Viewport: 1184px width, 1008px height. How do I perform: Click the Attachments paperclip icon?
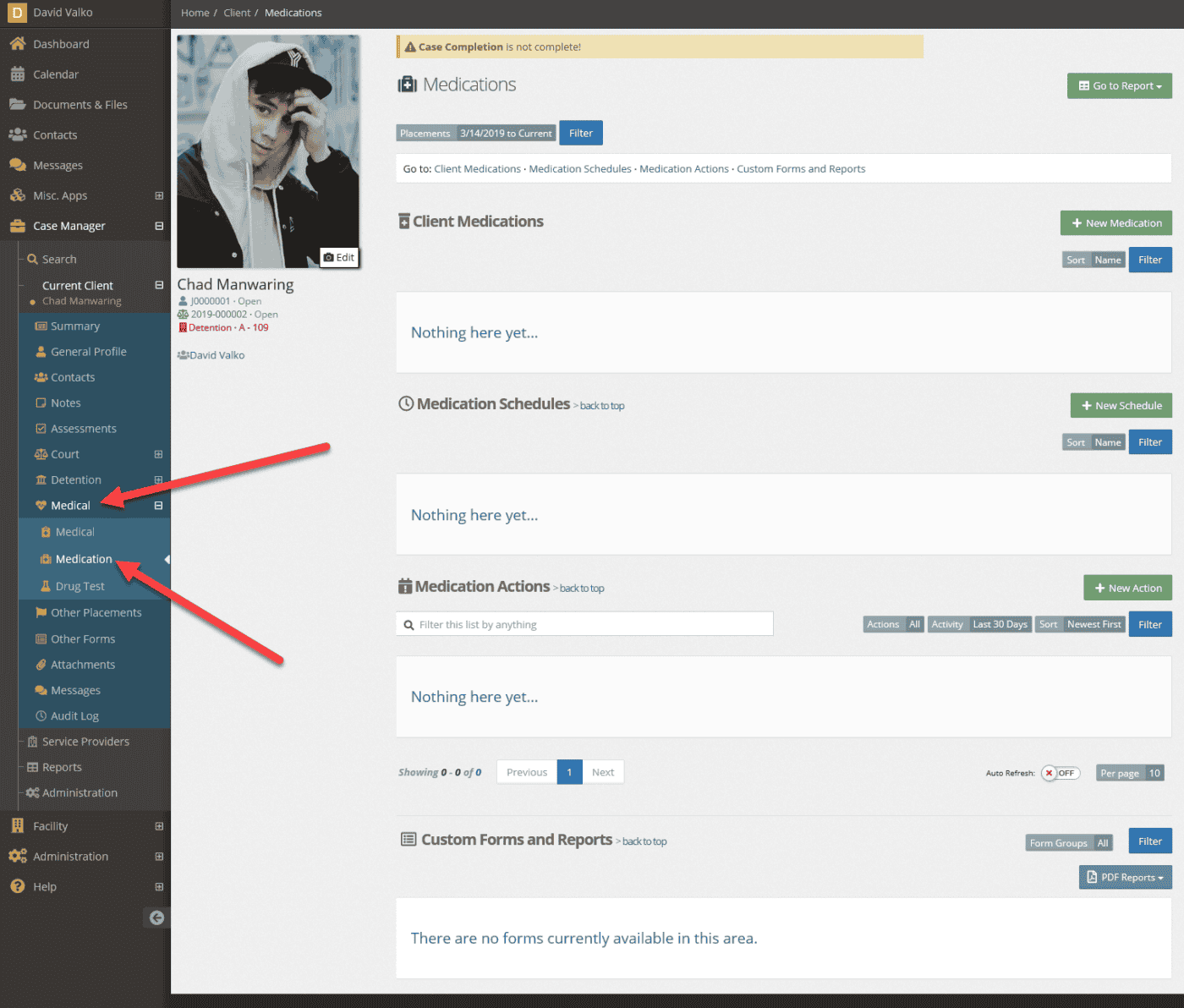(41, 665)
